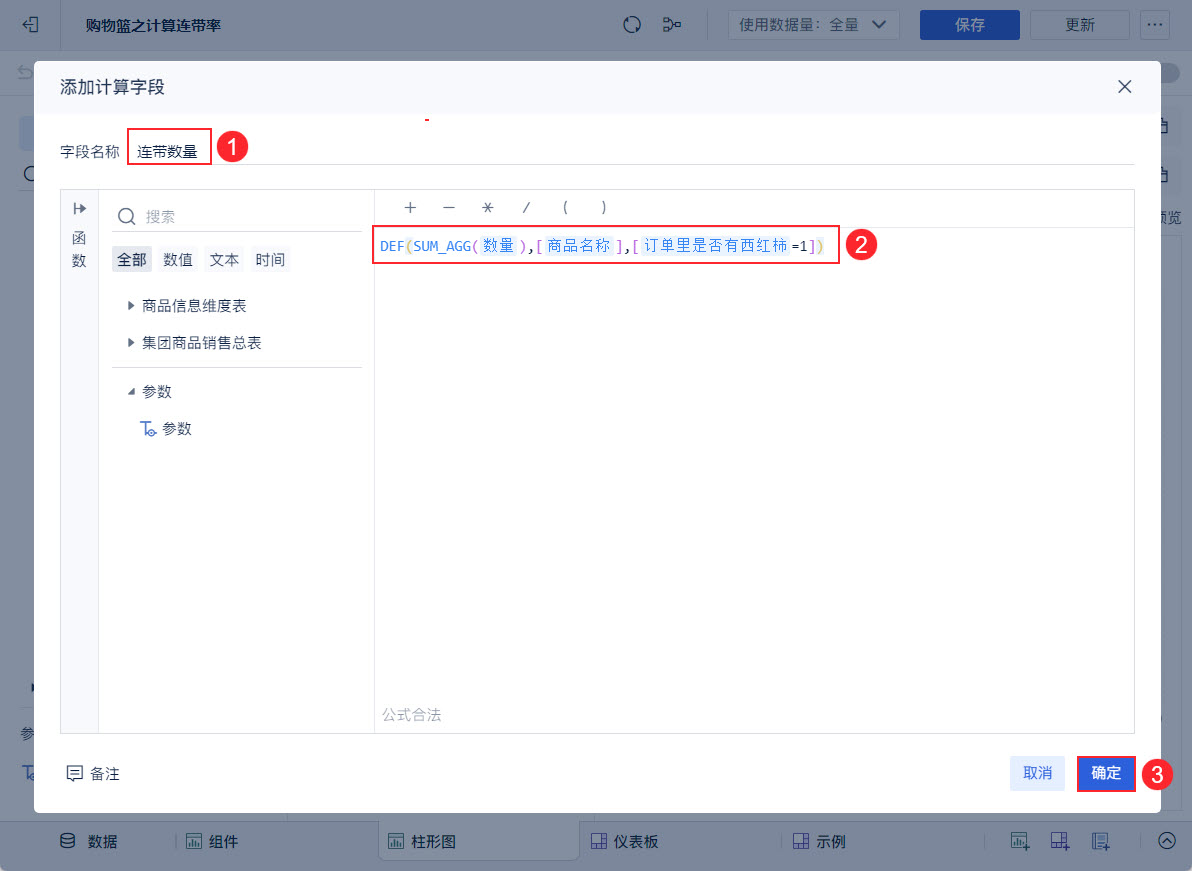The width and height of the screenshot is (1192, 871).
Task: Click the 组件 tab label in bottom bar
Action: 224,841
